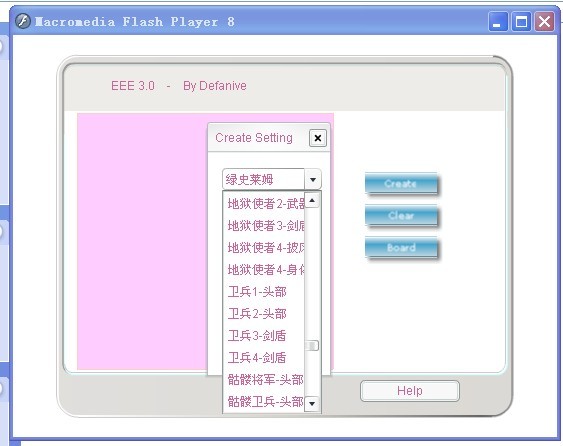The image size is (563, 446).
Task: Minimize the Flash Player window
Action: coord(498,22)
